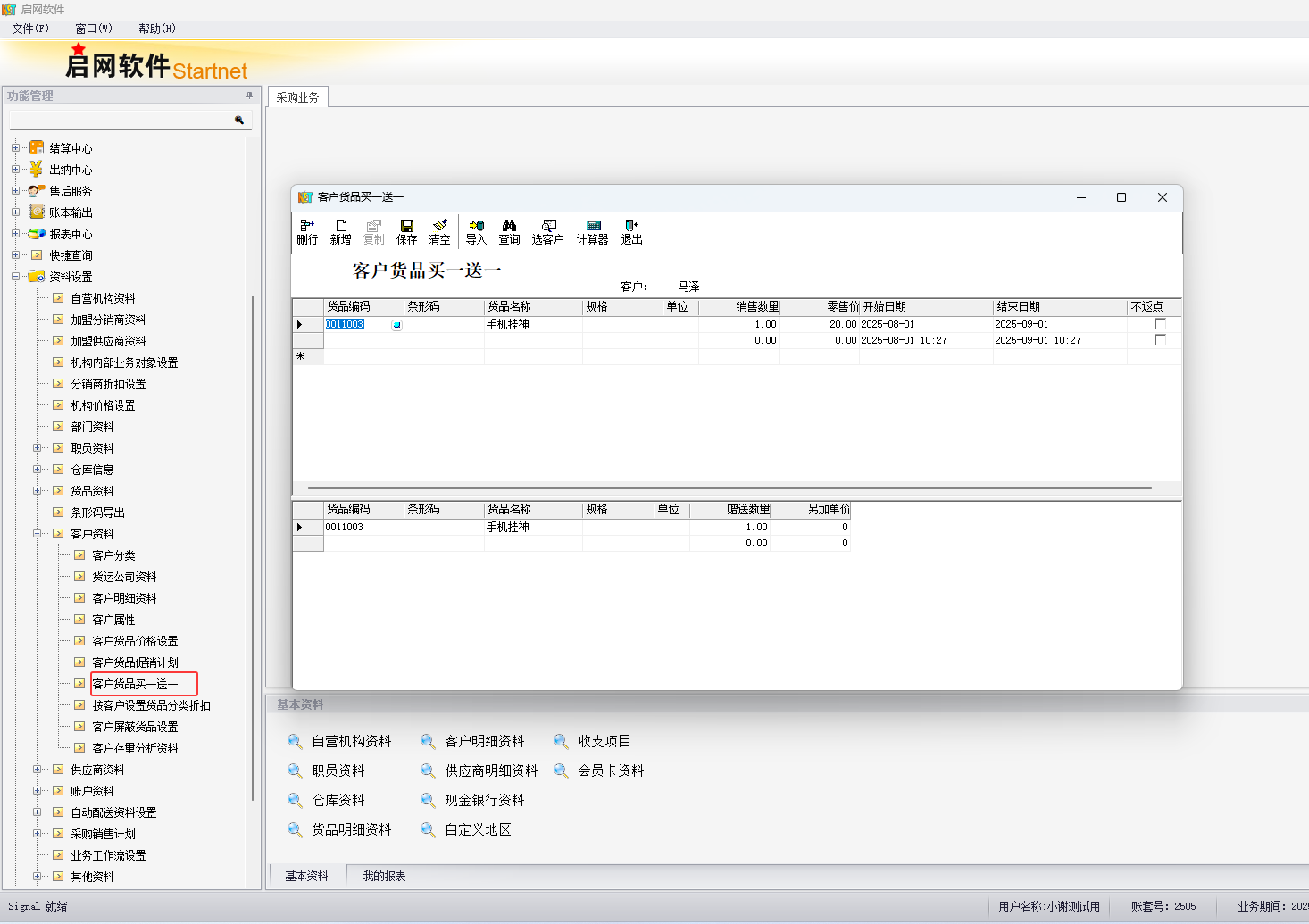Click the function search input field
Viewport: 1309px width, 924px height.
121,120
